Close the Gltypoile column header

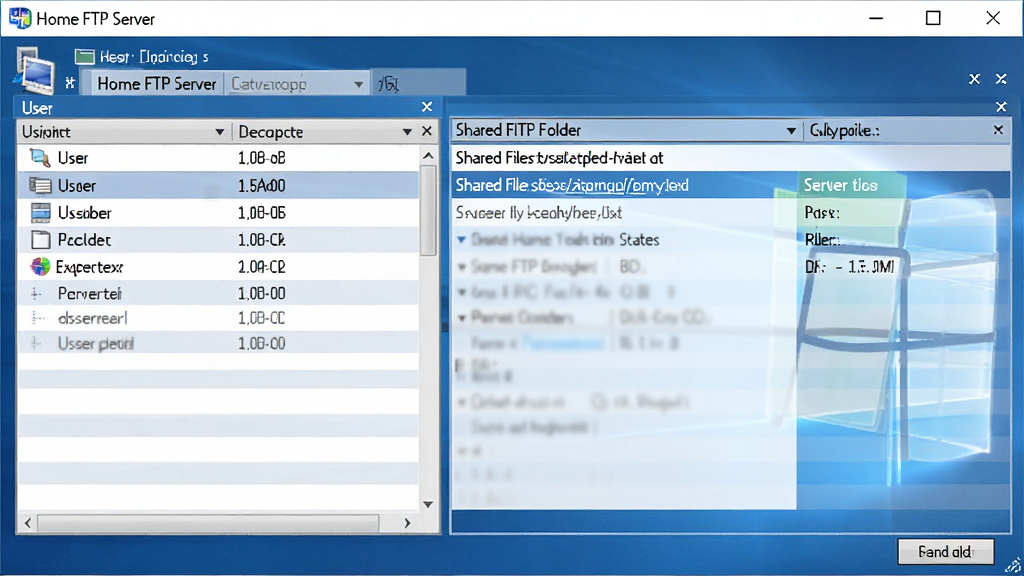pos(998,130)
